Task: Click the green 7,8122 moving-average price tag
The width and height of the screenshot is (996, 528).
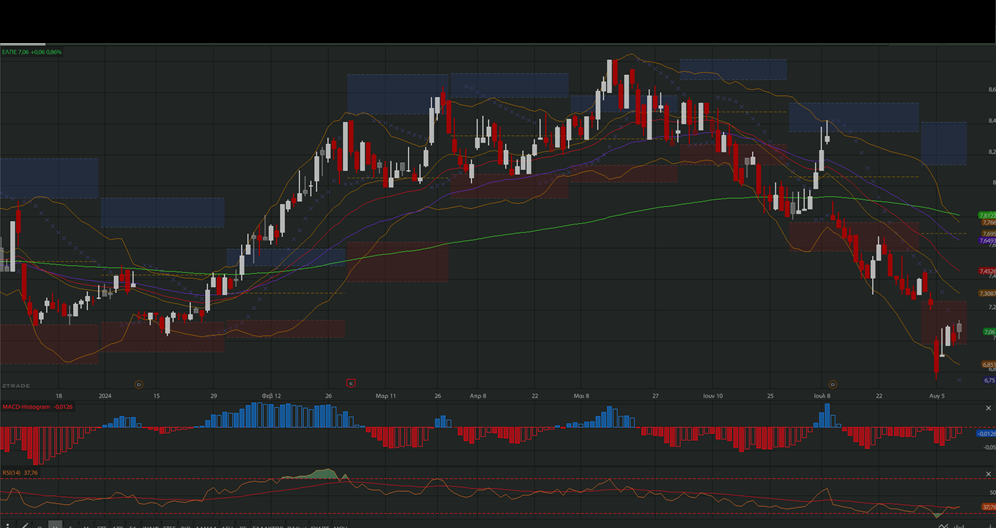Action: click(x=987, y=216)
